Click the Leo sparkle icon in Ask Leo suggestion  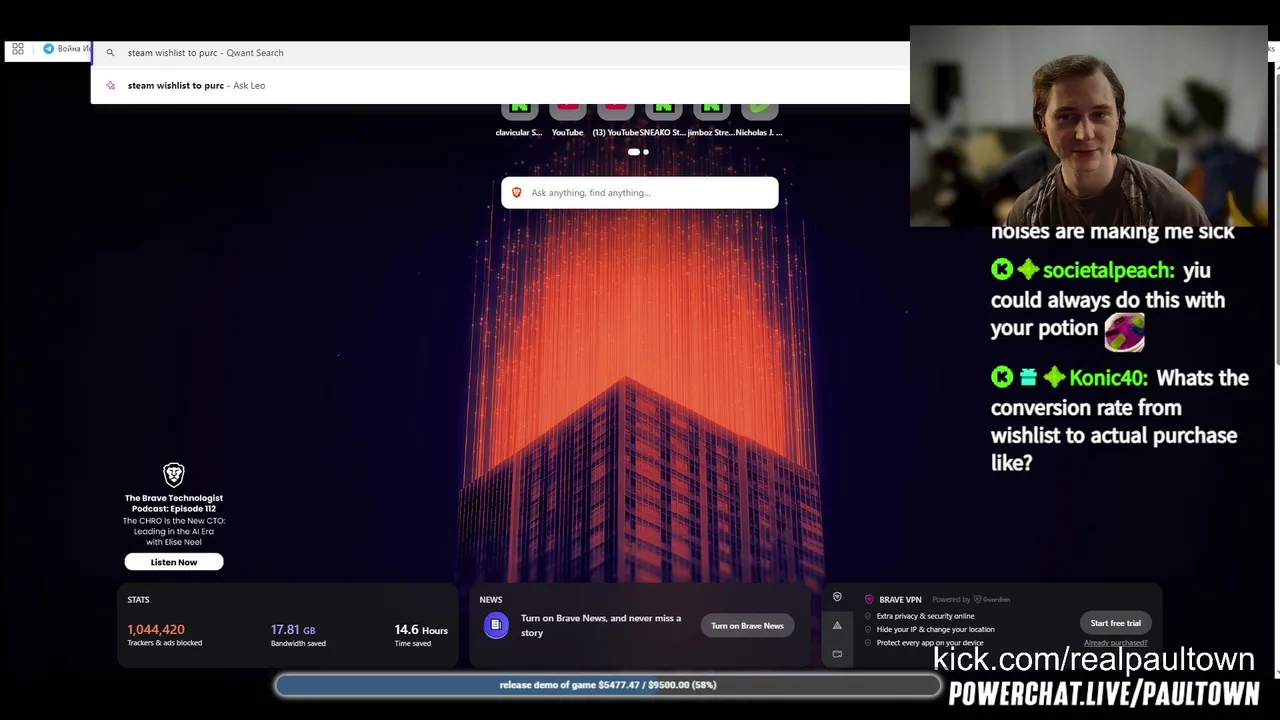(110, 86)
